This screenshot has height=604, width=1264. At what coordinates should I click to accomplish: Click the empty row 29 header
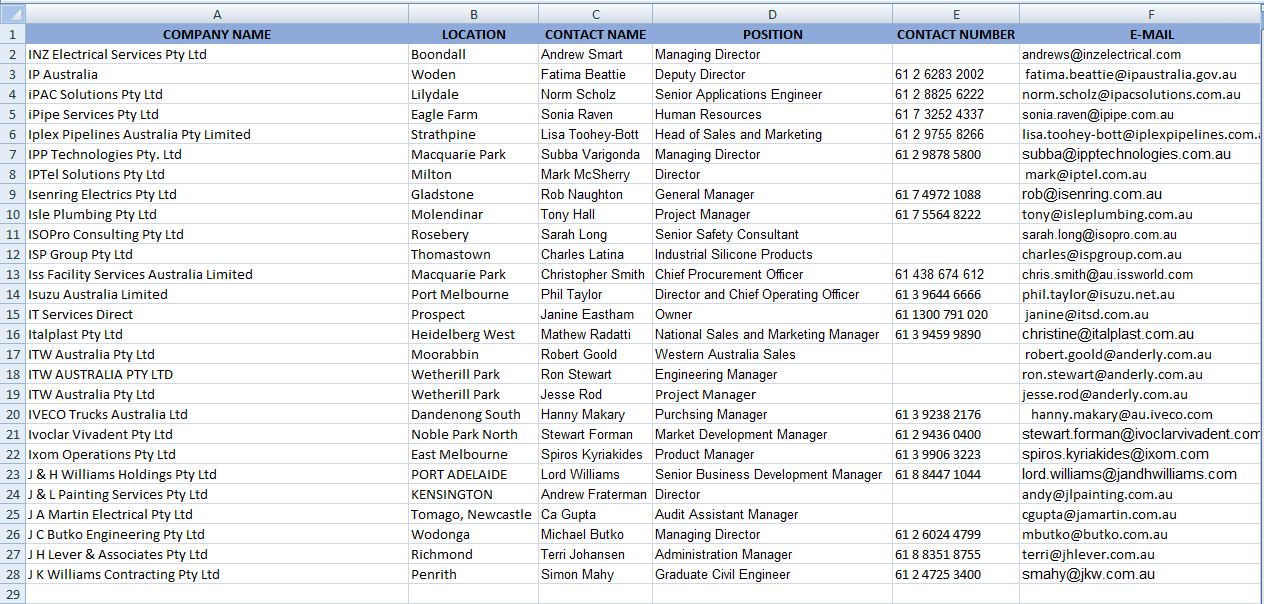click(13, 593)
